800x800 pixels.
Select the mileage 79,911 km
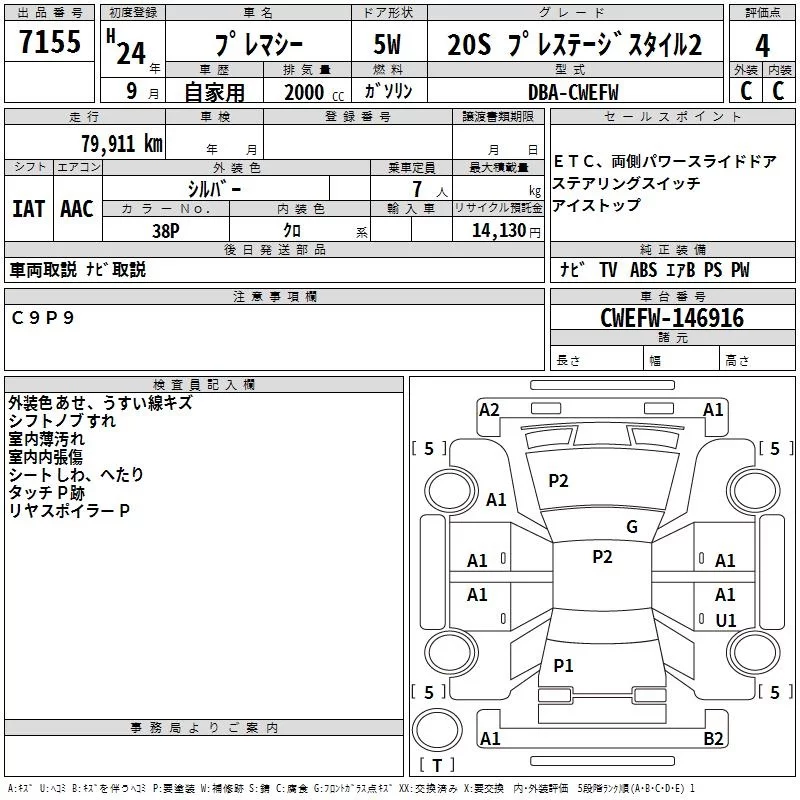122,143
